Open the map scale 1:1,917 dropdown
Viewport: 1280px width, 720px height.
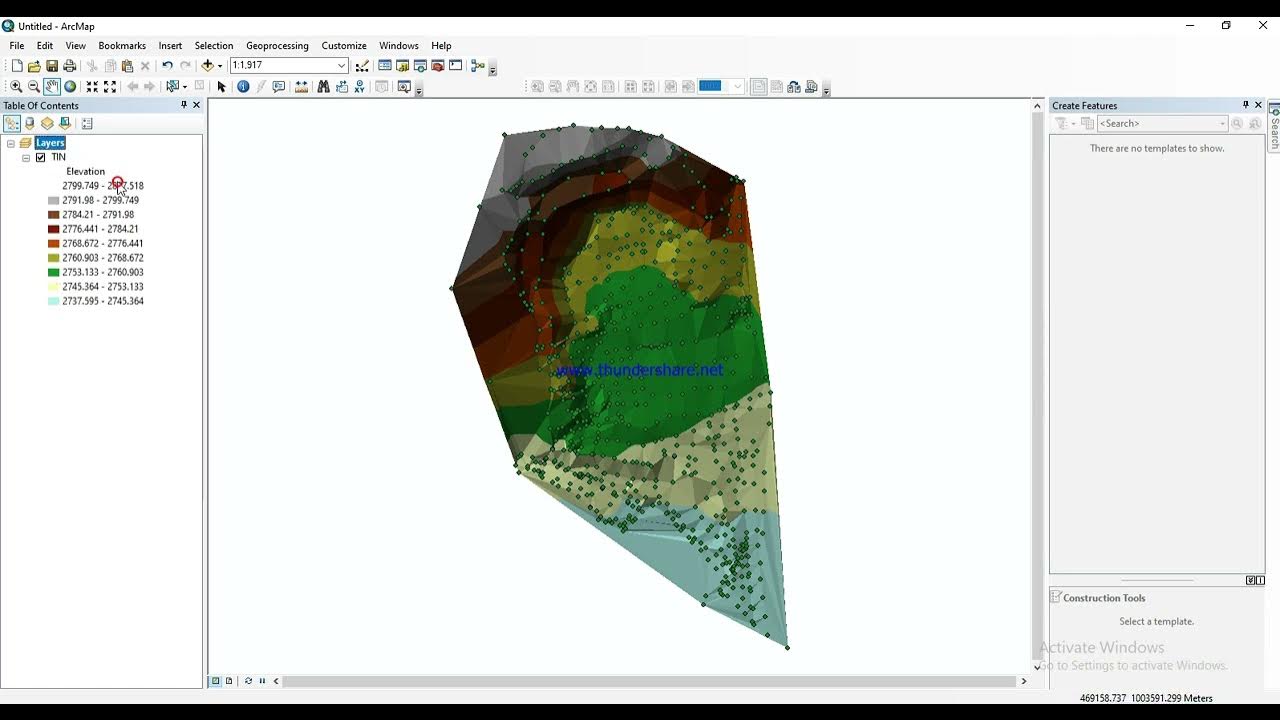click(x=341, y=66)
